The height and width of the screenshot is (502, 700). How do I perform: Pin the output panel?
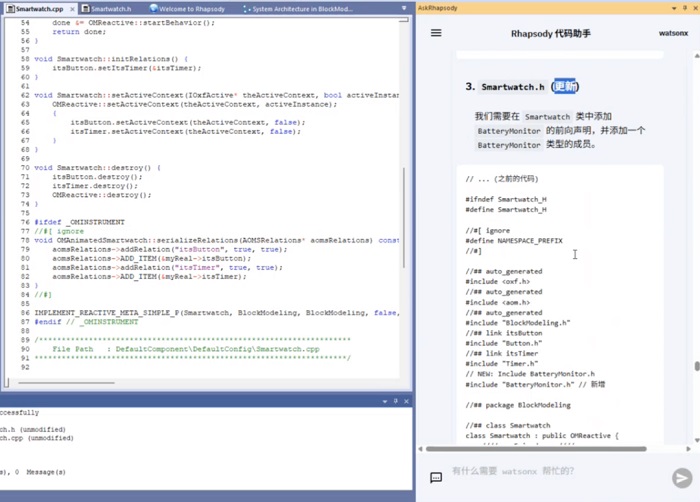[396, 402]
